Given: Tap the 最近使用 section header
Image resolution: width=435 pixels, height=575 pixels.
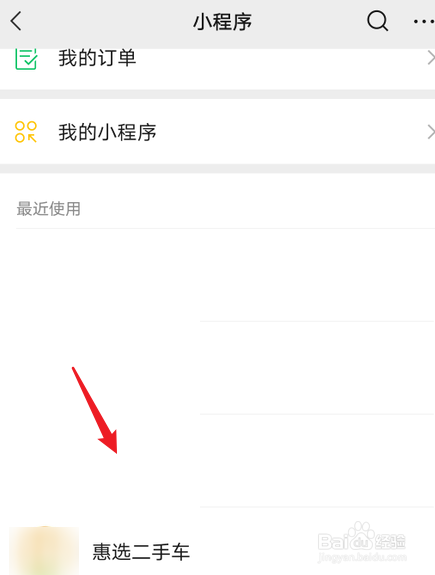Looking at the screenshot, I should click(x=48, y=209).
